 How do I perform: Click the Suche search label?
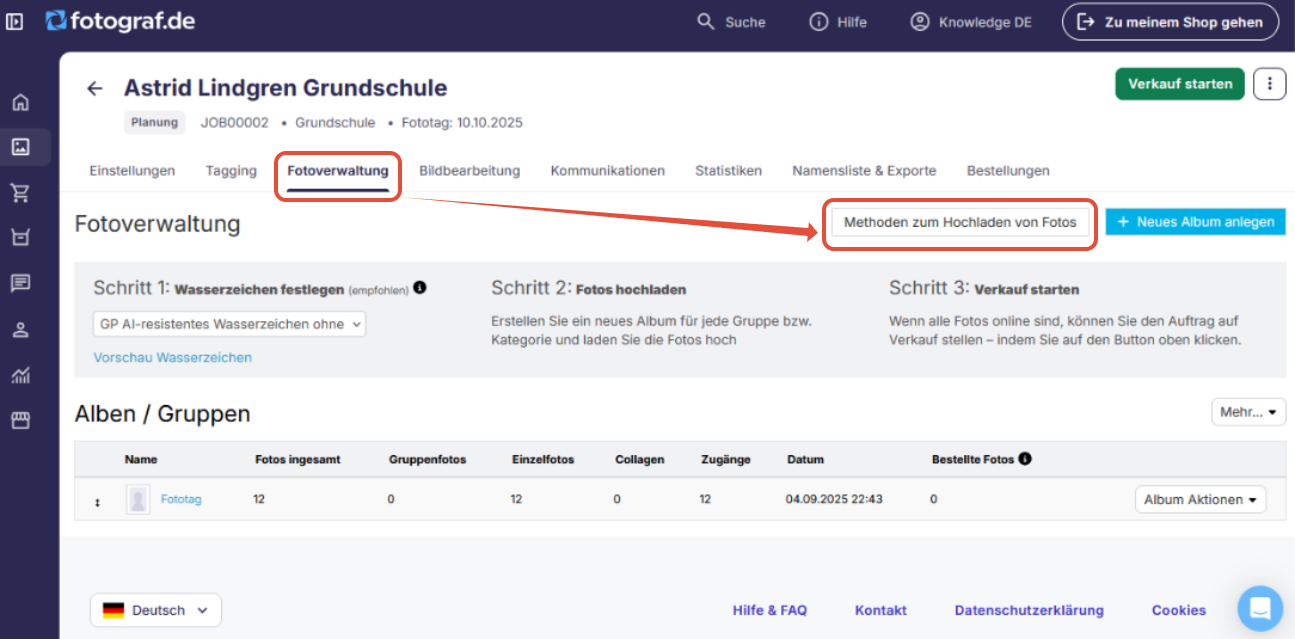pyautogui.click(x=745, y=22)
